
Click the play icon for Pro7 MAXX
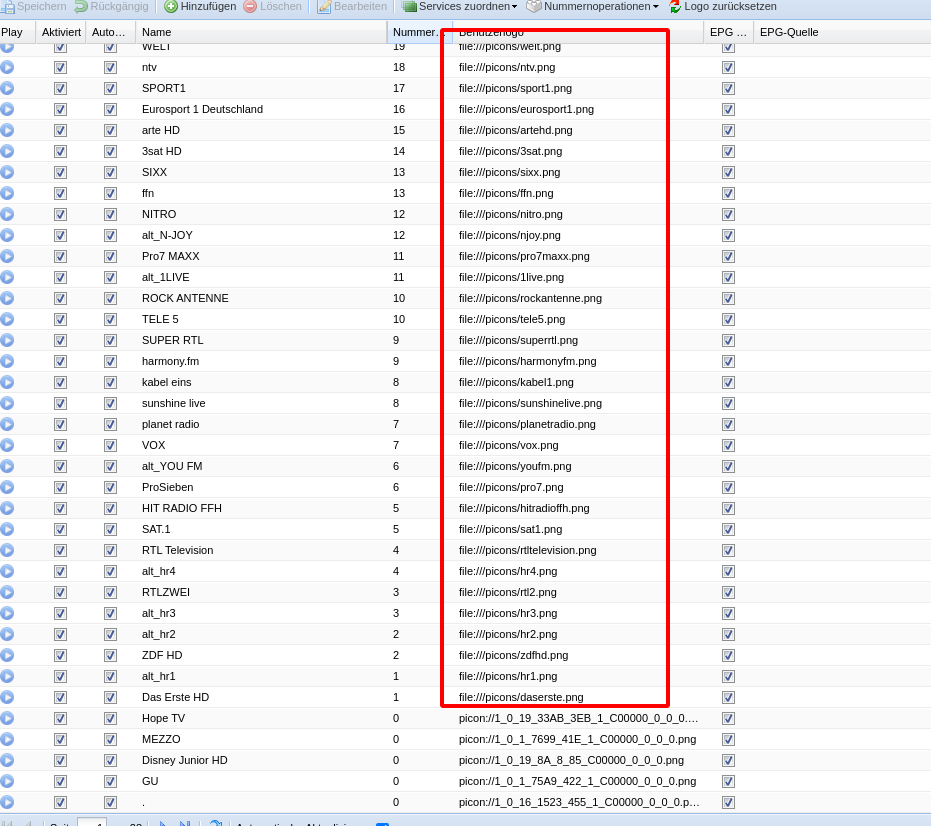point(7,256)
